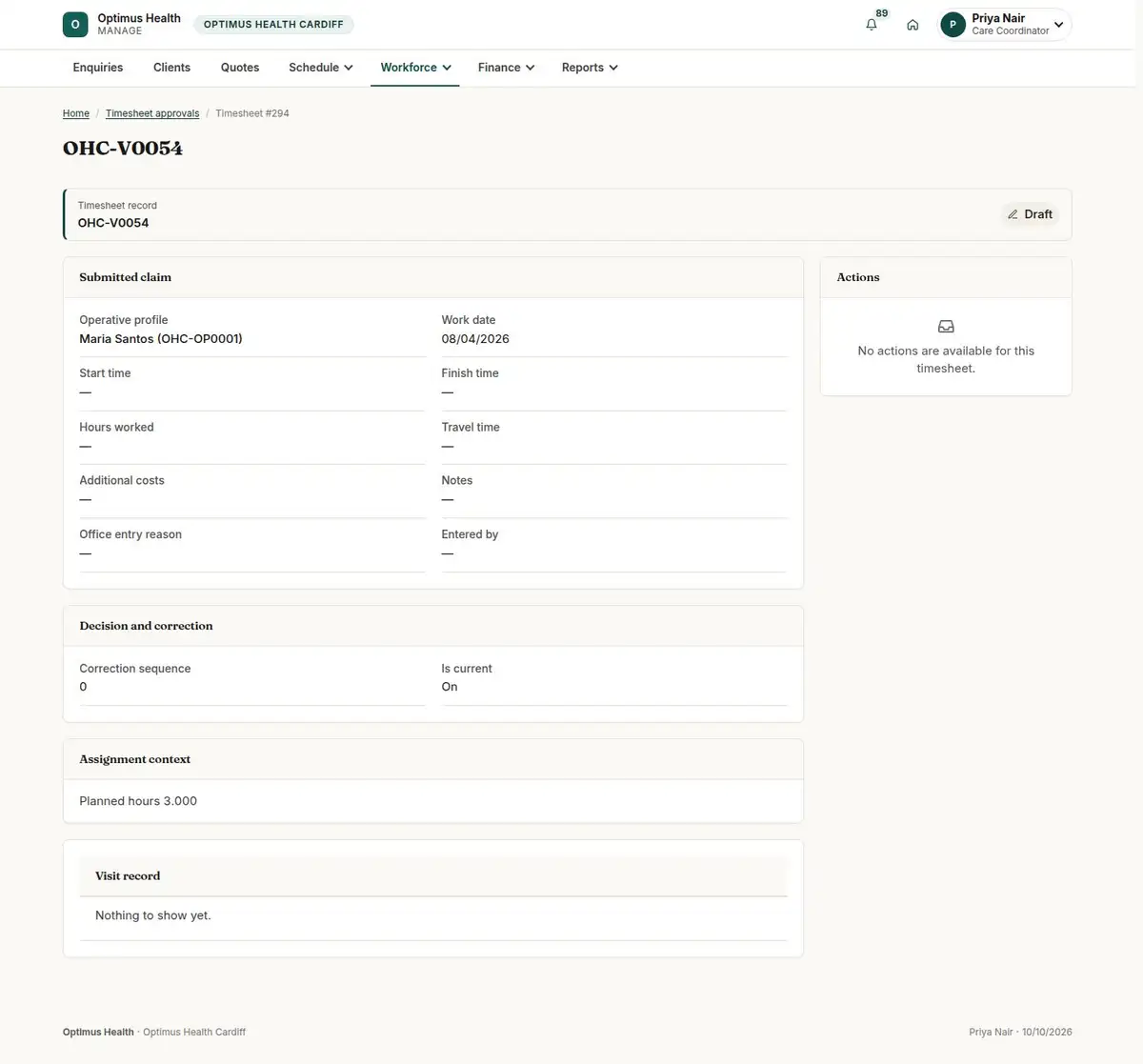Click the empty inbox icon in Actions
This screenshot has width=1143, height=1064.
[946, 327]
